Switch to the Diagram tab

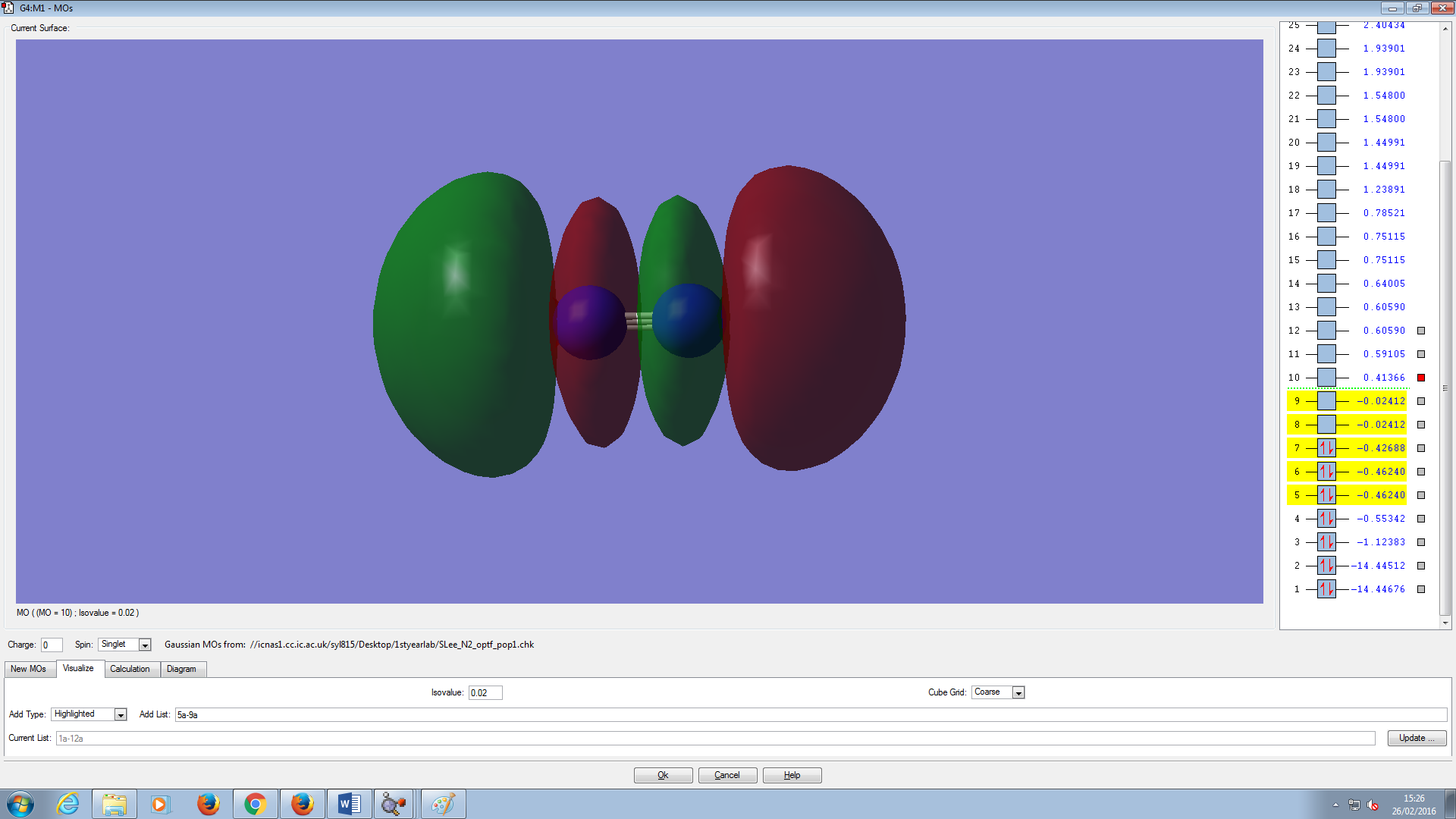pyautogui.click(x=181, y=669)
